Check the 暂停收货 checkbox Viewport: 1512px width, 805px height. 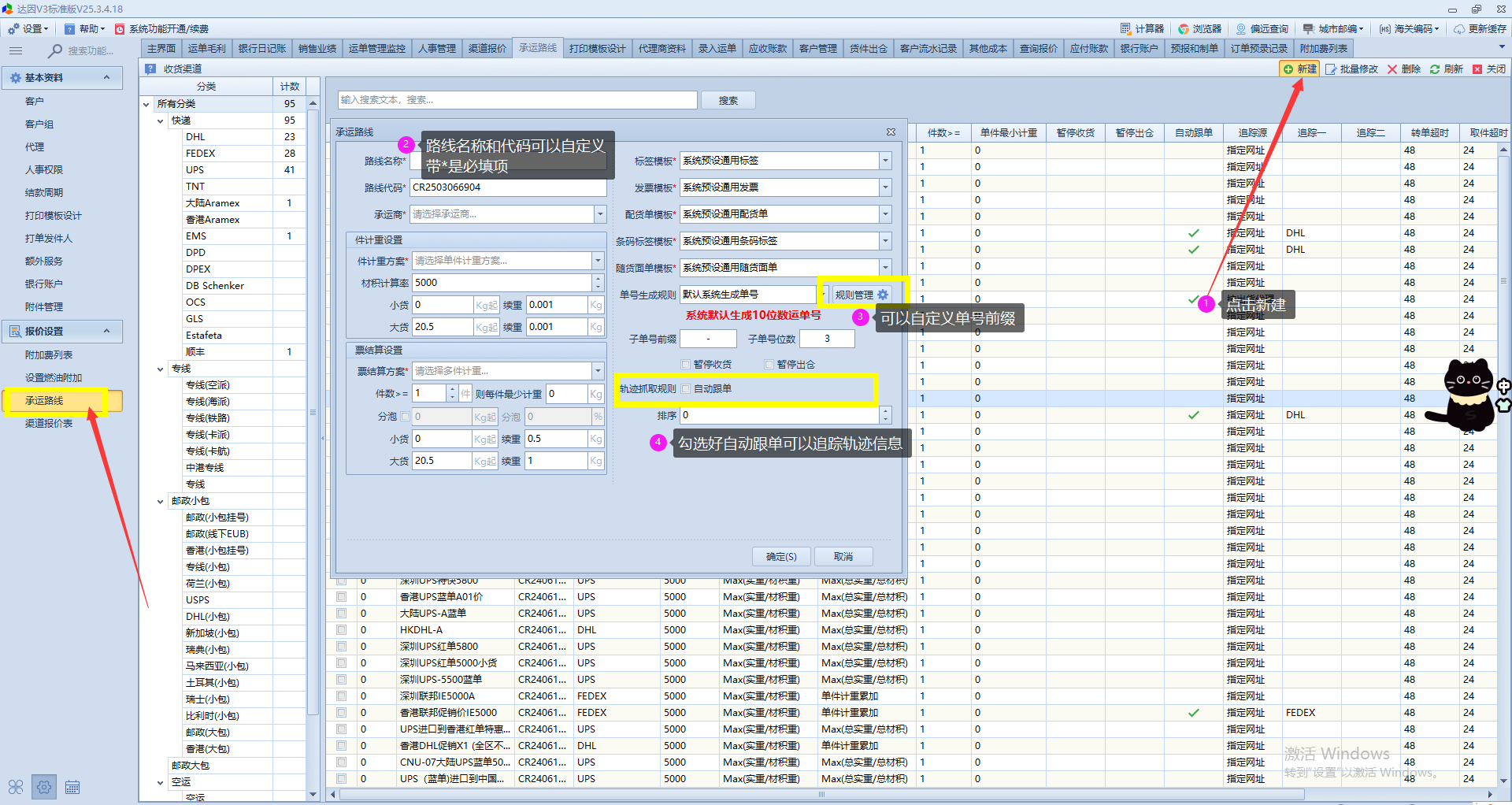pos(686,365)
